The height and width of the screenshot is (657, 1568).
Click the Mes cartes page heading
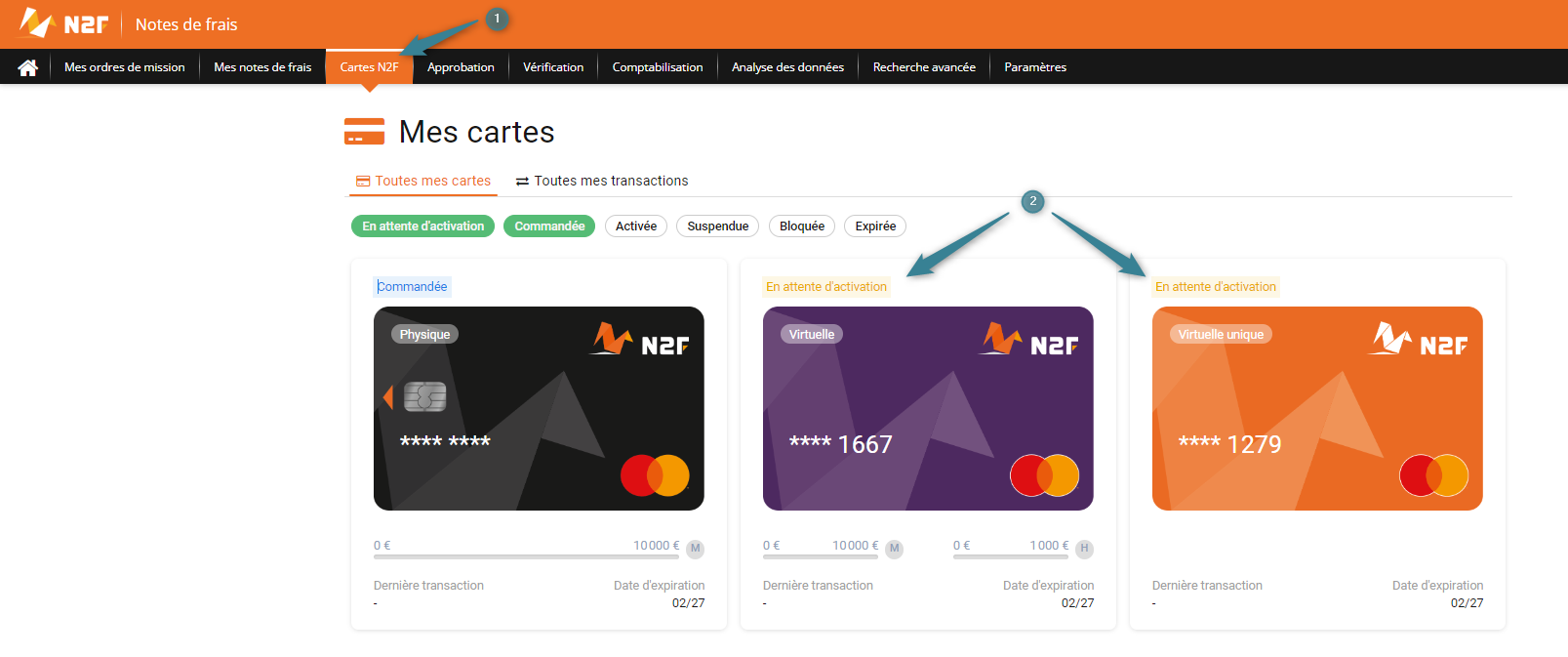(476, 132)
